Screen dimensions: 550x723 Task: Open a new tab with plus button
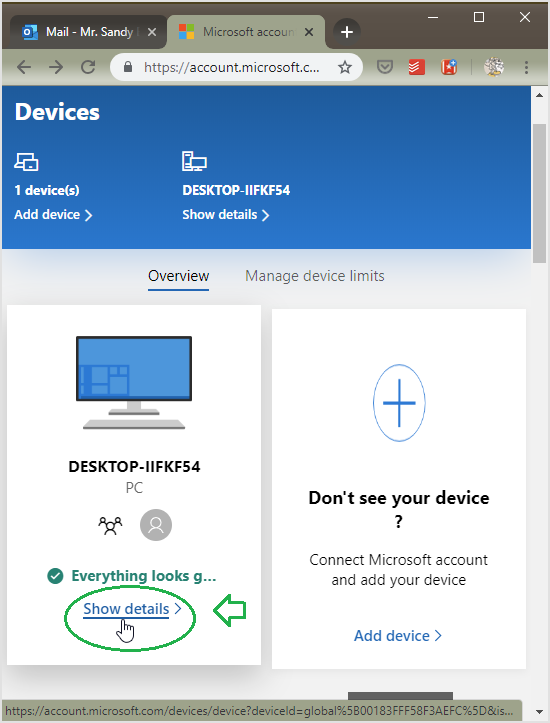pyautogui.click(x=347, y=32)
